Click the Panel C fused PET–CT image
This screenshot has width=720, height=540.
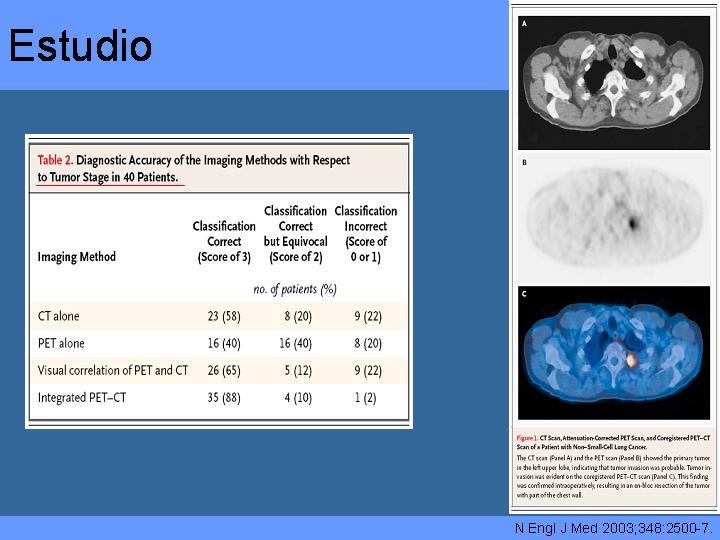click(x=614, y=353)
